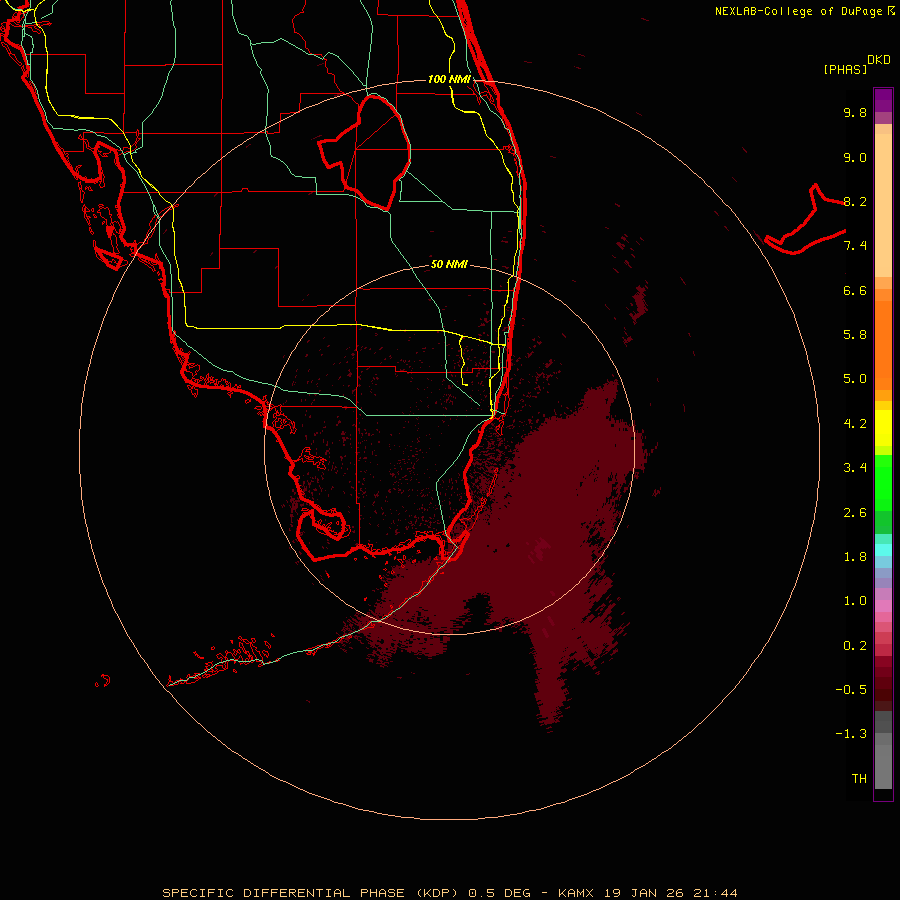Viewport: 900px width, 900px height.
Task: Pick the large peach color bar segment
Action: click(x=883, y=205)
